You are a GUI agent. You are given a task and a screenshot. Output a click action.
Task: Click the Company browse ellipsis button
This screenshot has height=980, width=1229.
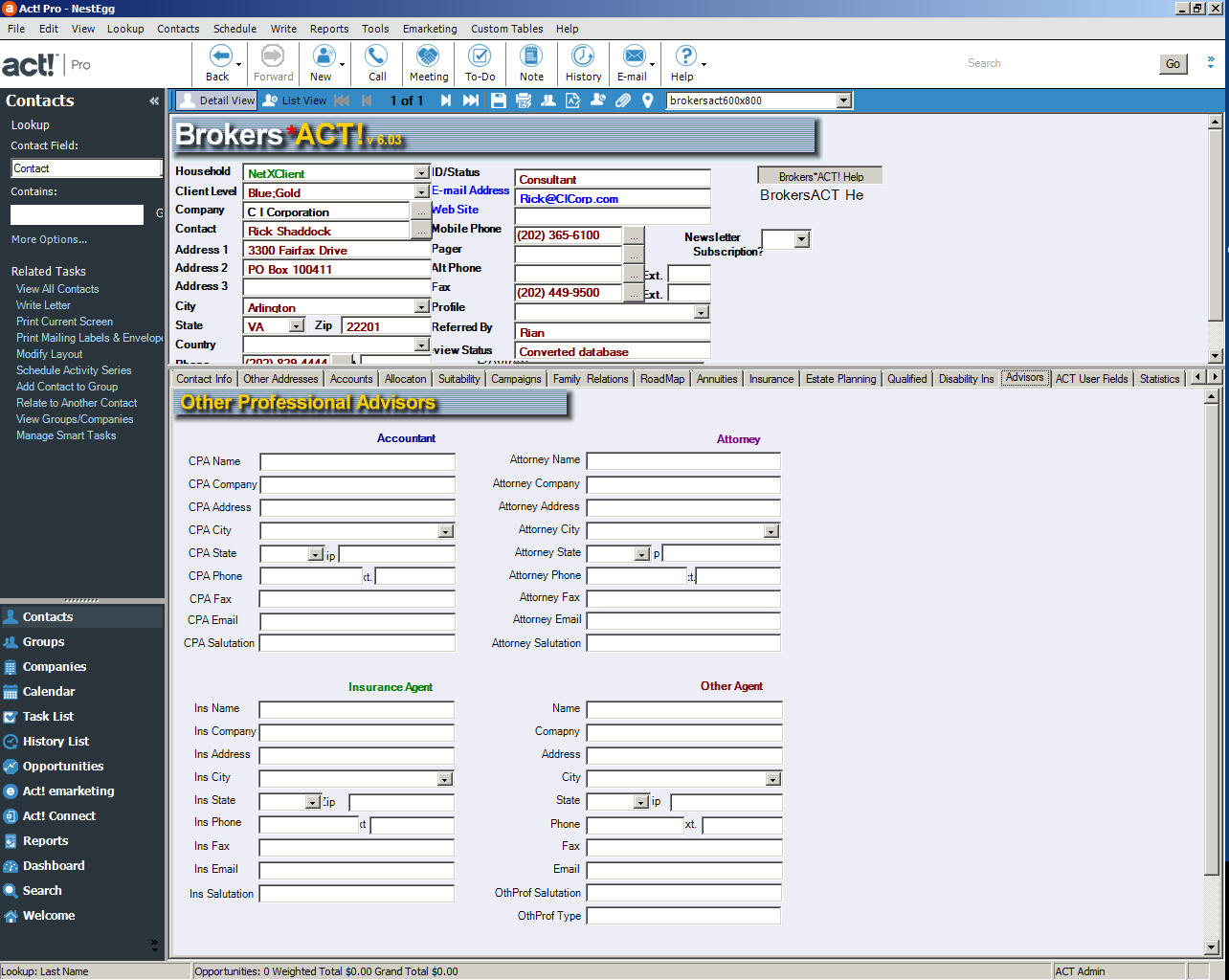[421, 212]
